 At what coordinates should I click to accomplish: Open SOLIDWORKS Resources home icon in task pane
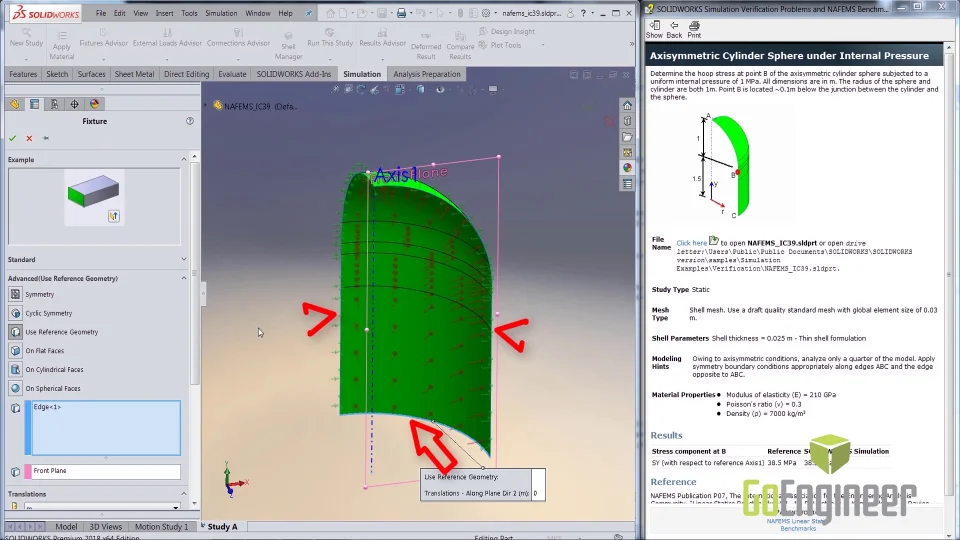[x=627, y=105]
